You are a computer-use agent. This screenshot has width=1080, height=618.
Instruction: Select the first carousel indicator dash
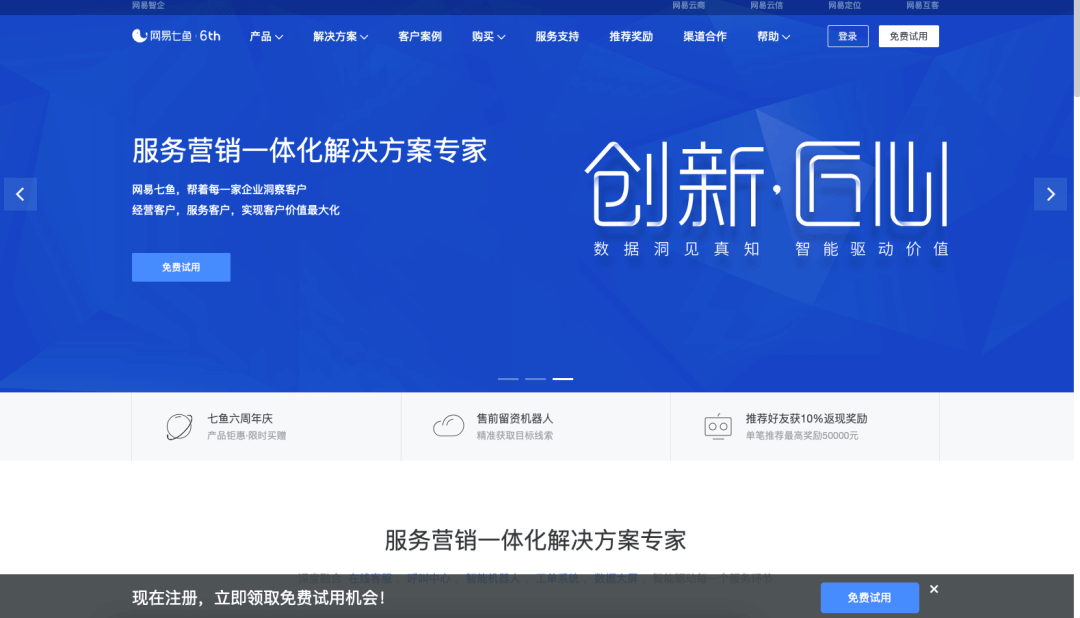(508, 379)
